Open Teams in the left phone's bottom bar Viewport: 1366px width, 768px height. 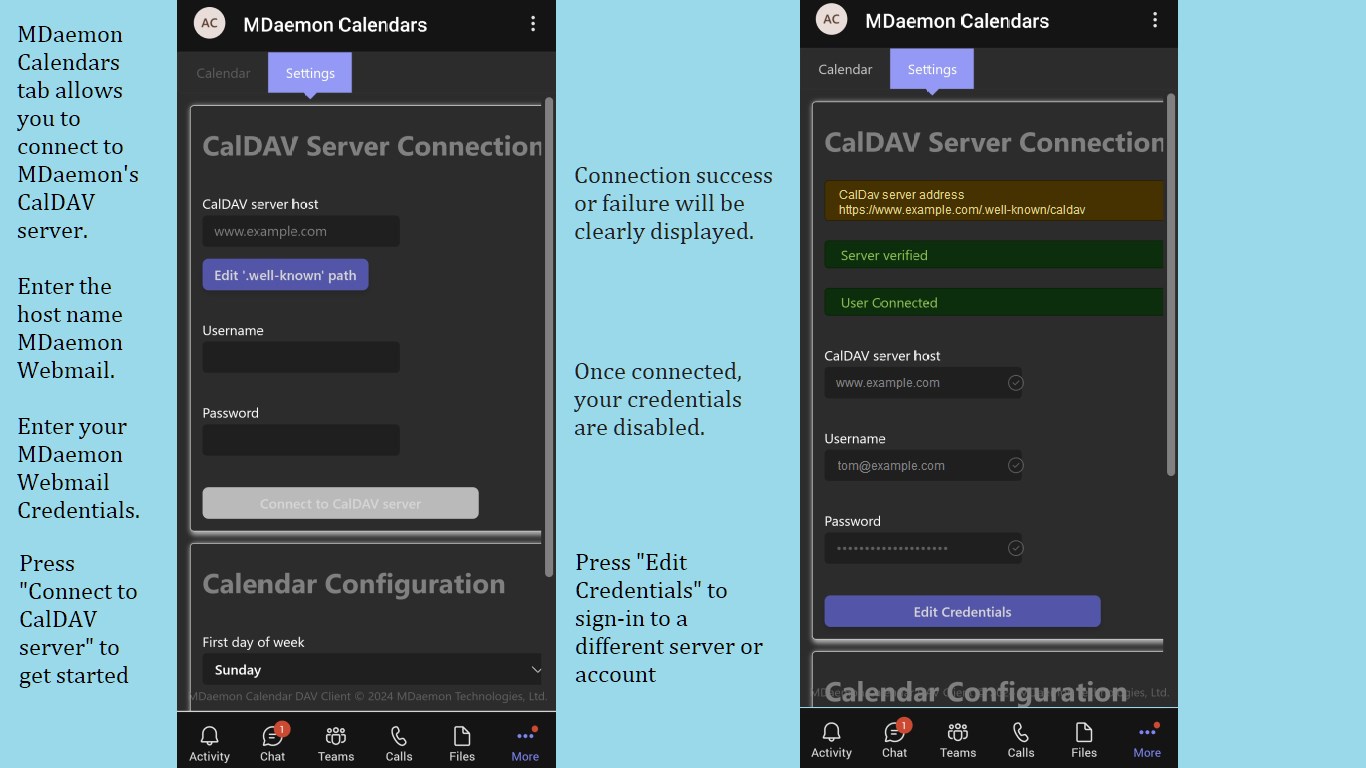(336, 744)
